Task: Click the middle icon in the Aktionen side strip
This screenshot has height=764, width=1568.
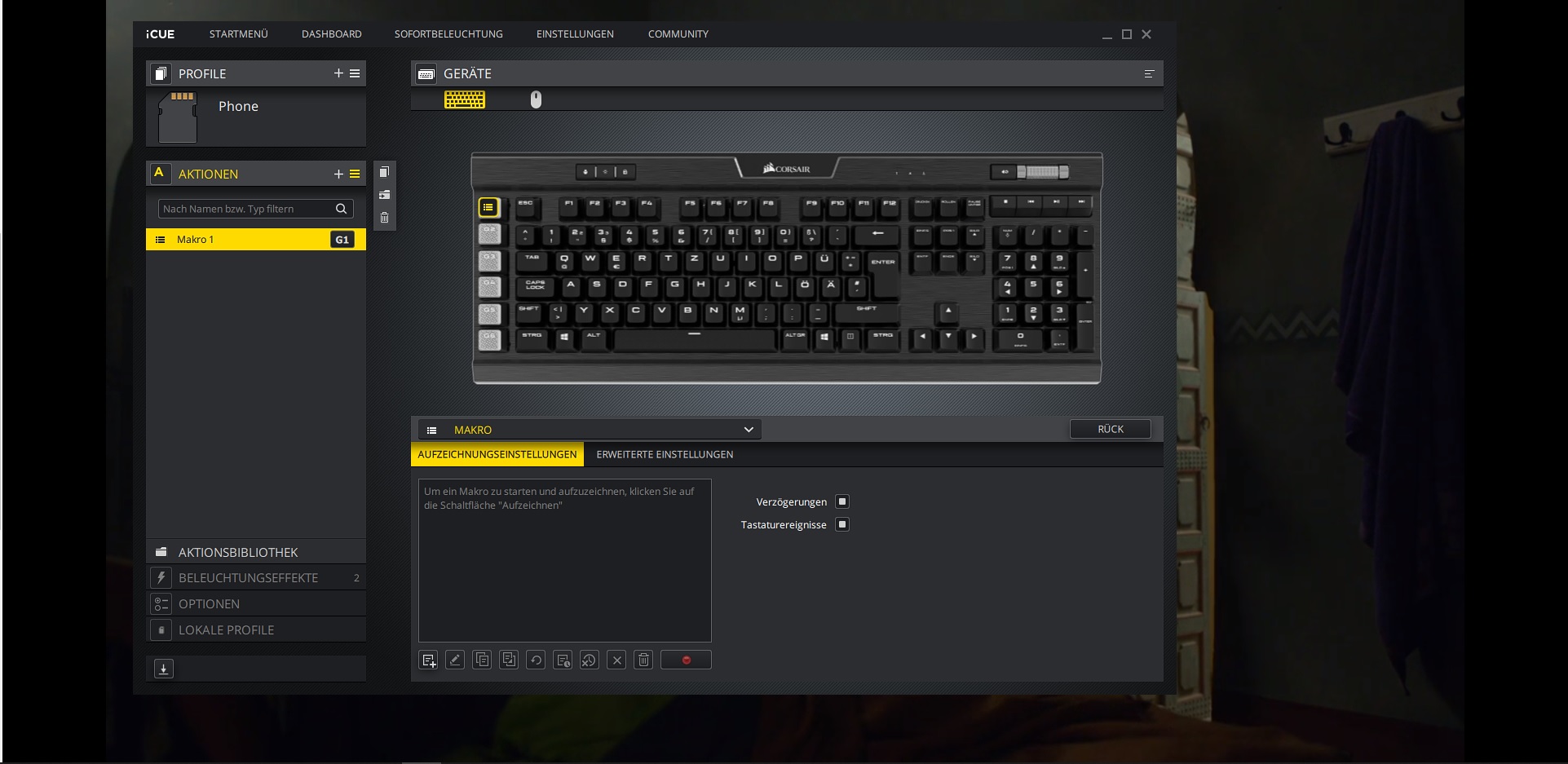Action: point(385,195)
